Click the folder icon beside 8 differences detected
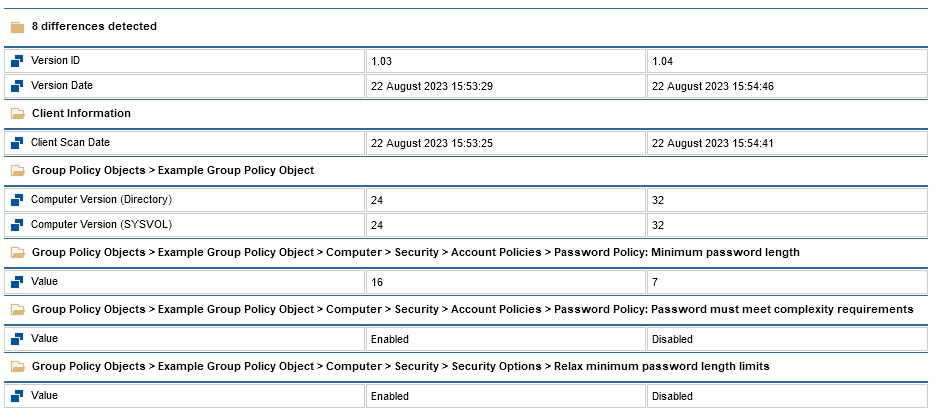 tap(17, 27)
